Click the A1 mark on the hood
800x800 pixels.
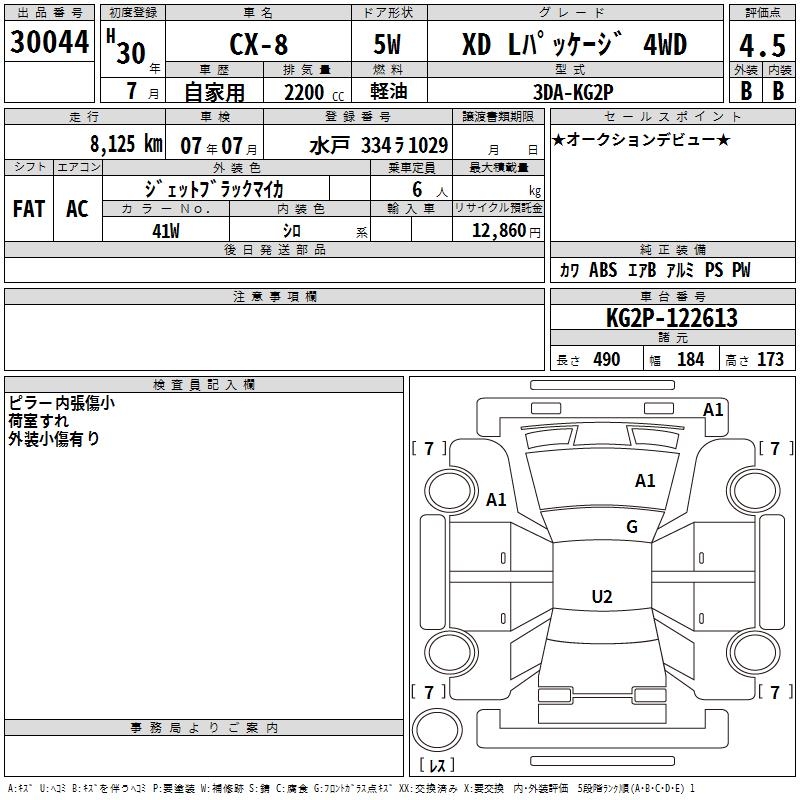coord(645,481)
